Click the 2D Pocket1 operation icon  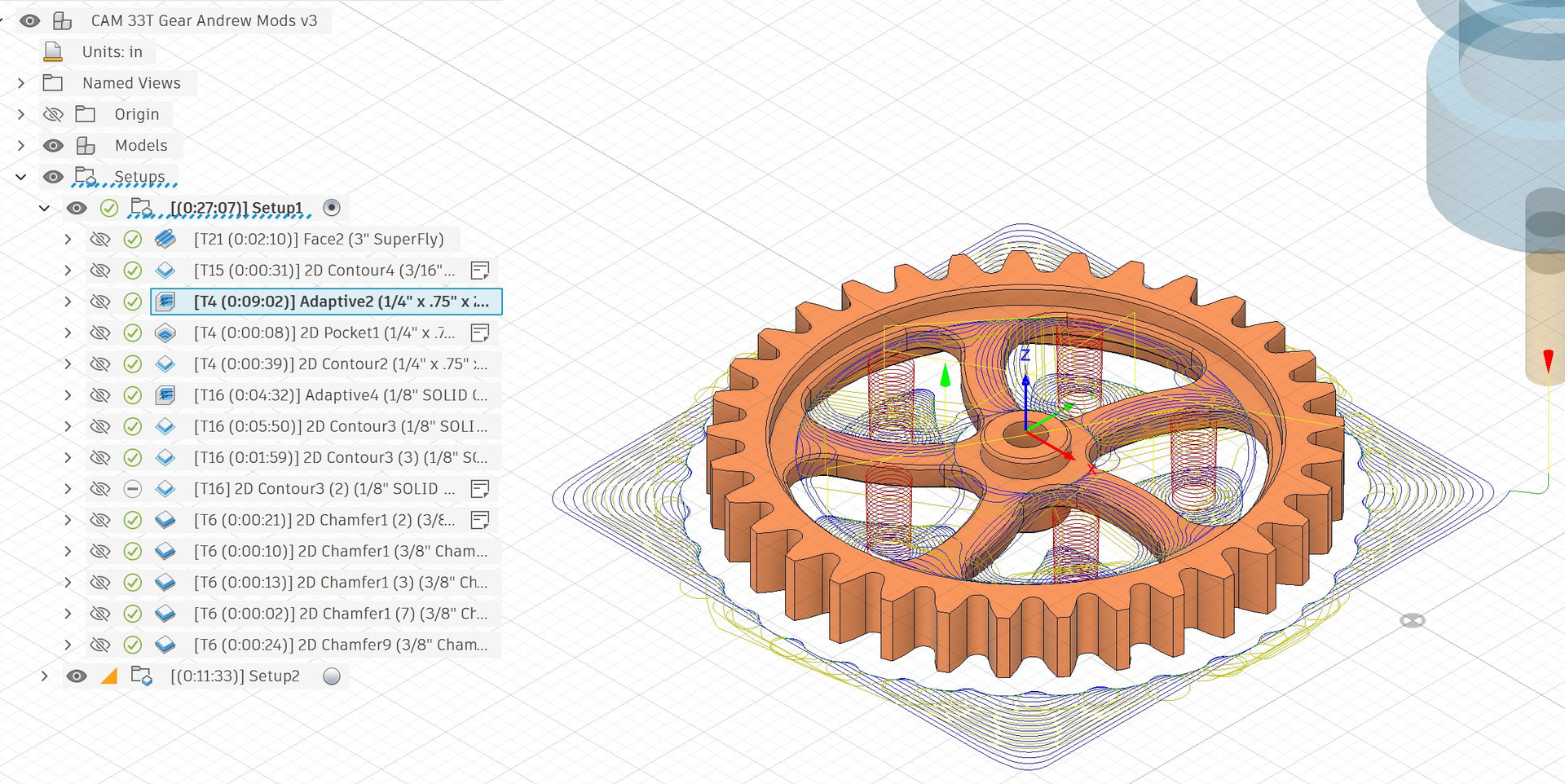165,333
